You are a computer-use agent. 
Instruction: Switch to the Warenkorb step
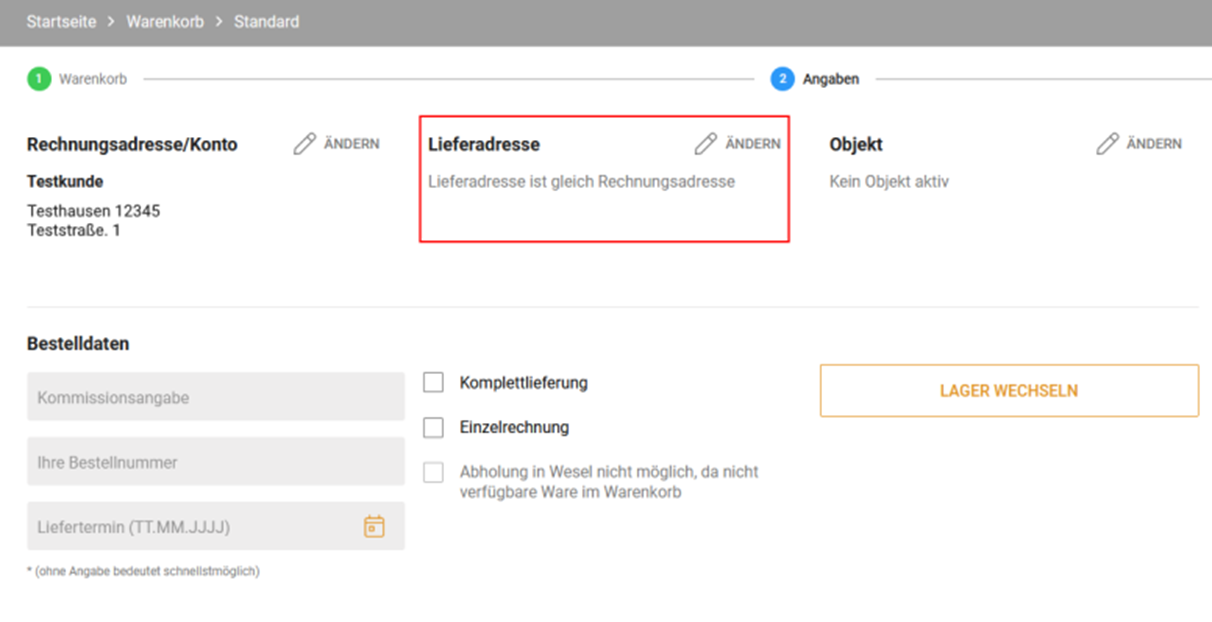(x=93, y=79)
